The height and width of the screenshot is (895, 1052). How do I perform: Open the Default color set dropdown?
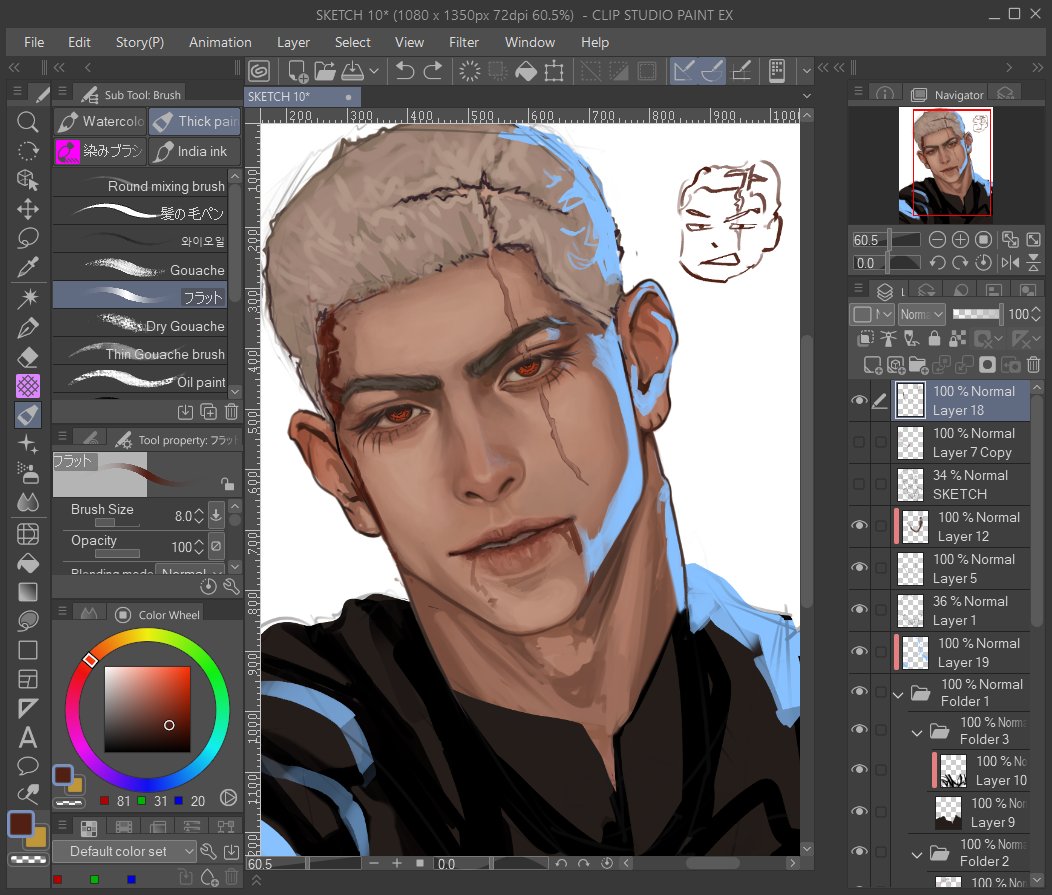click(x=124, y=851)
